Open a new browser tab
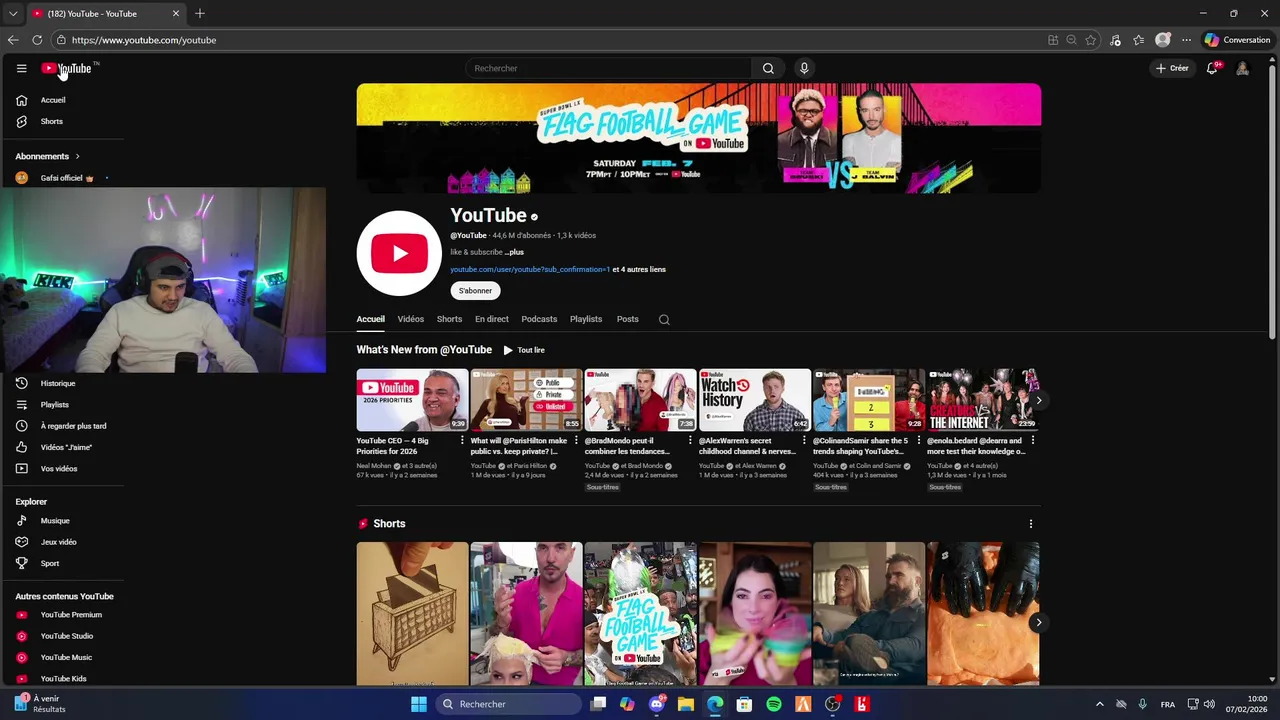Screen dimensions: 1280x720 tap(200, 14)
